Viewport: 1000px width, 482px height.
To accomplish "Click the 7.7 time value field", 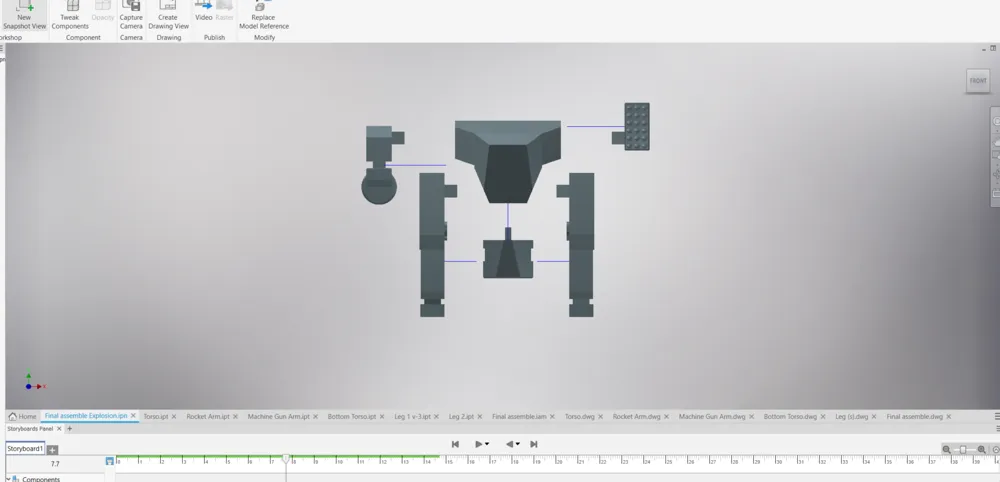I will [55, 464].
